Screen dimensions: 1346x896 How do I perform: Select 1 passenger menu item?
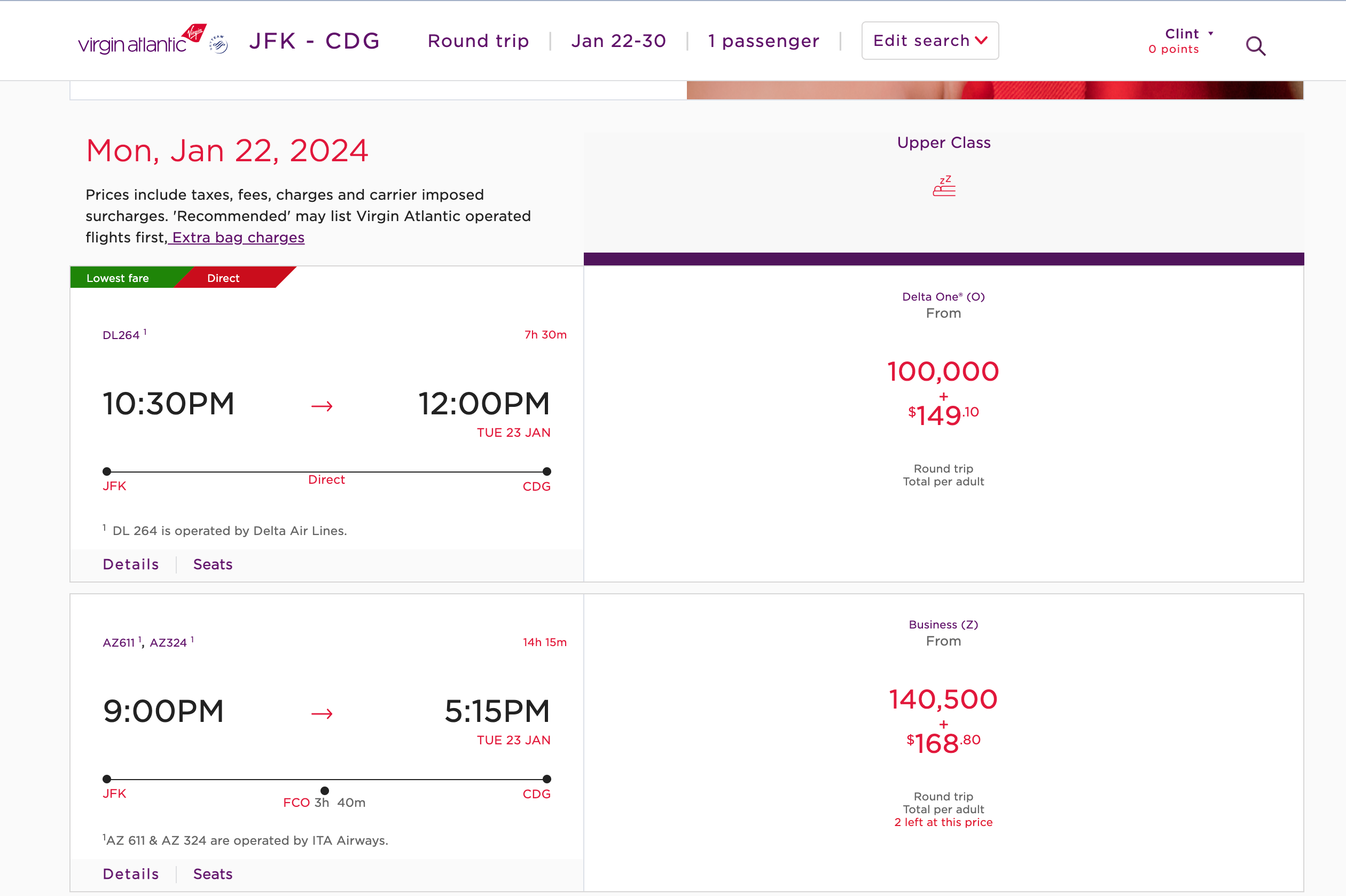coord(763,40)
